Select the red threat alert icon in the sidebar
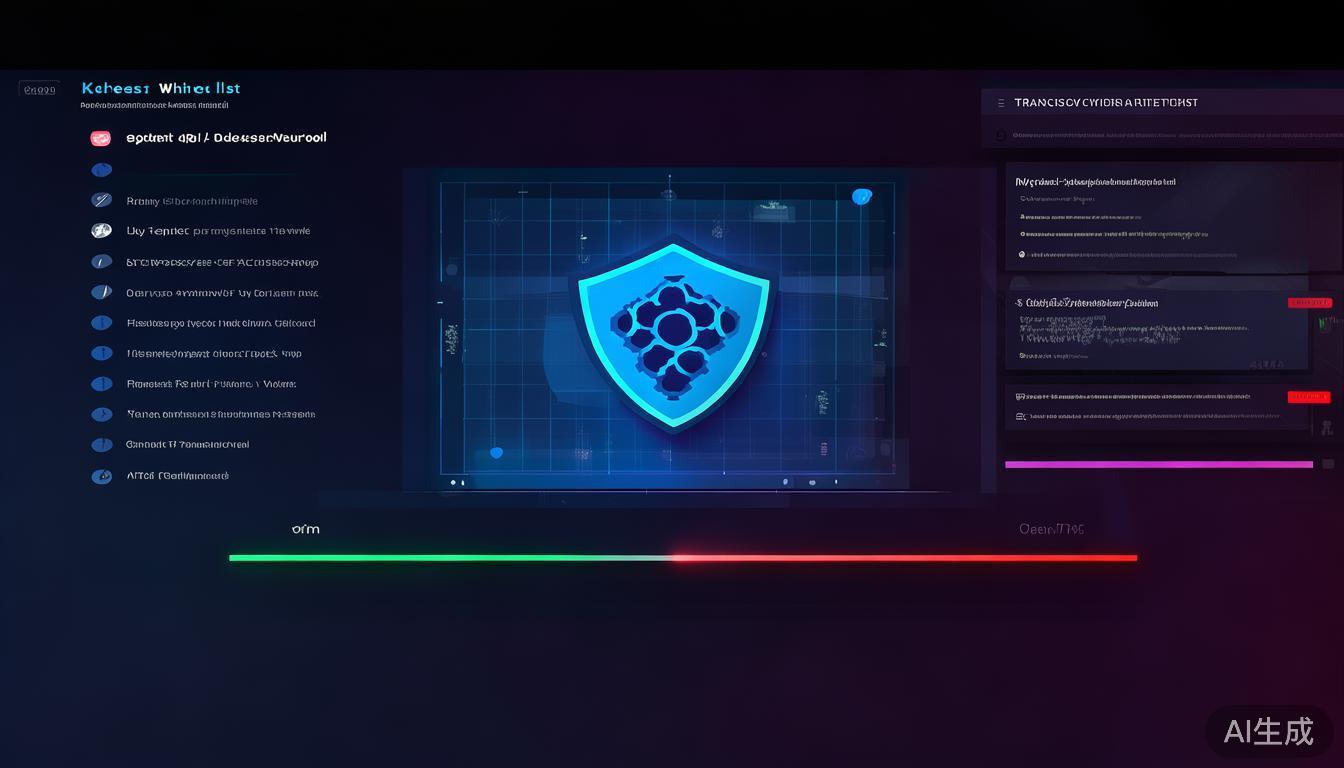Viewport: 1344px width, 768px height. [101, 137]
